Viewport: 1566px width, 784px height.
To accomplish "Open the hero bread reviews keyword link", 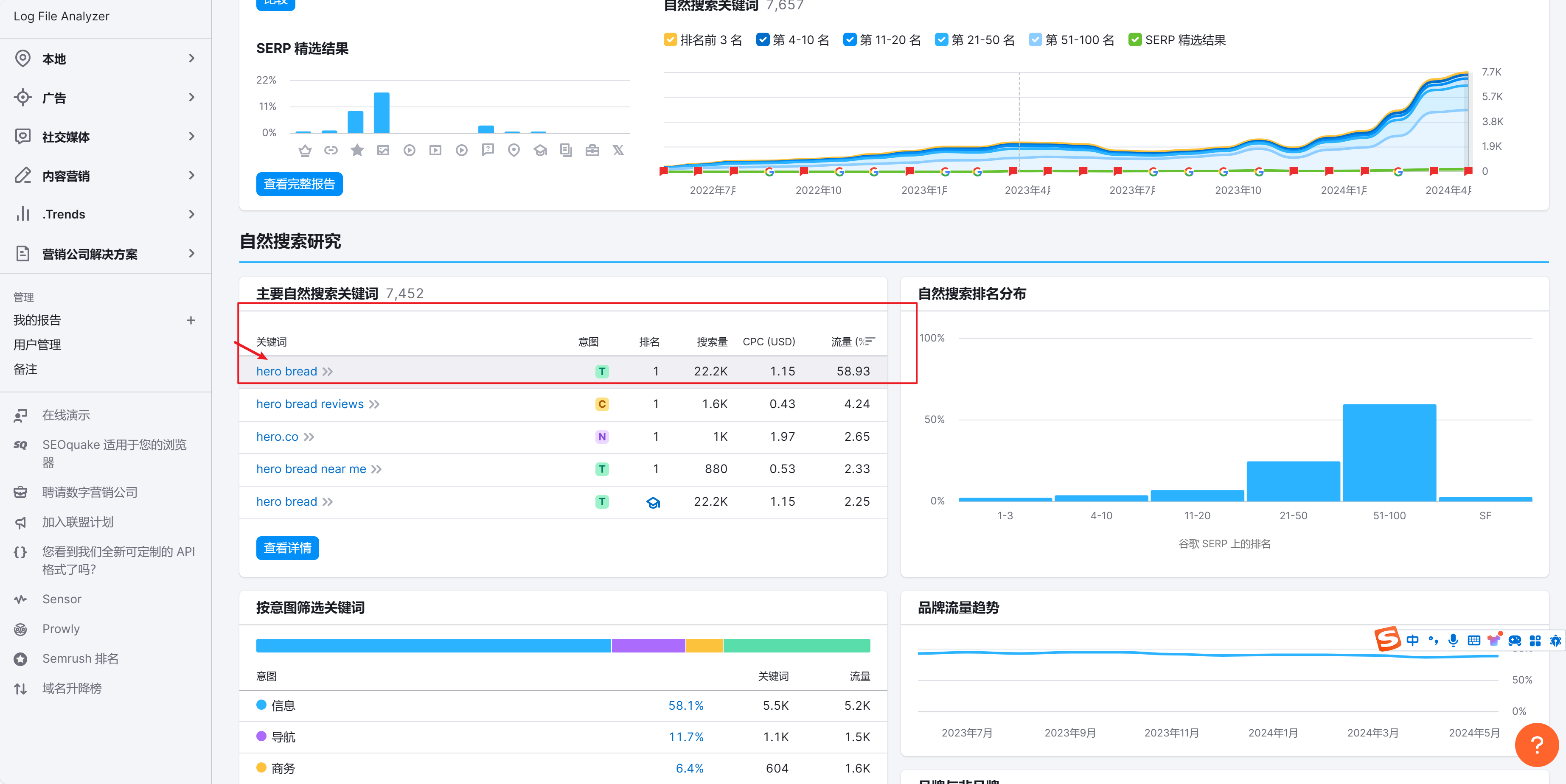I will (x=309, y=404).
